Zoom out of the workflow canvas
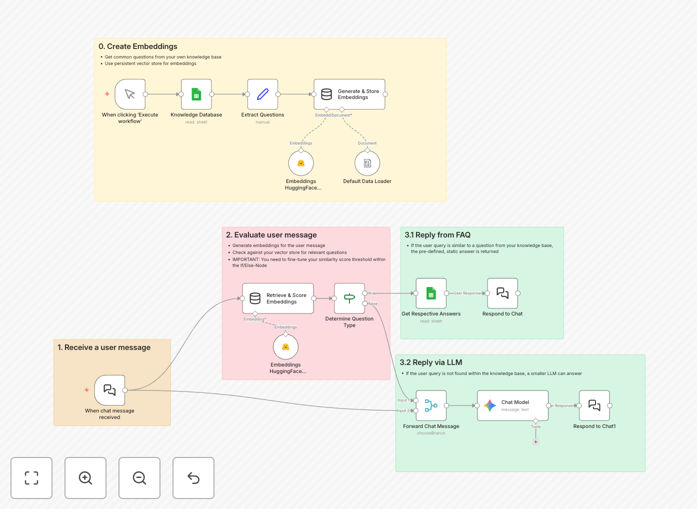 pos(139,478)
